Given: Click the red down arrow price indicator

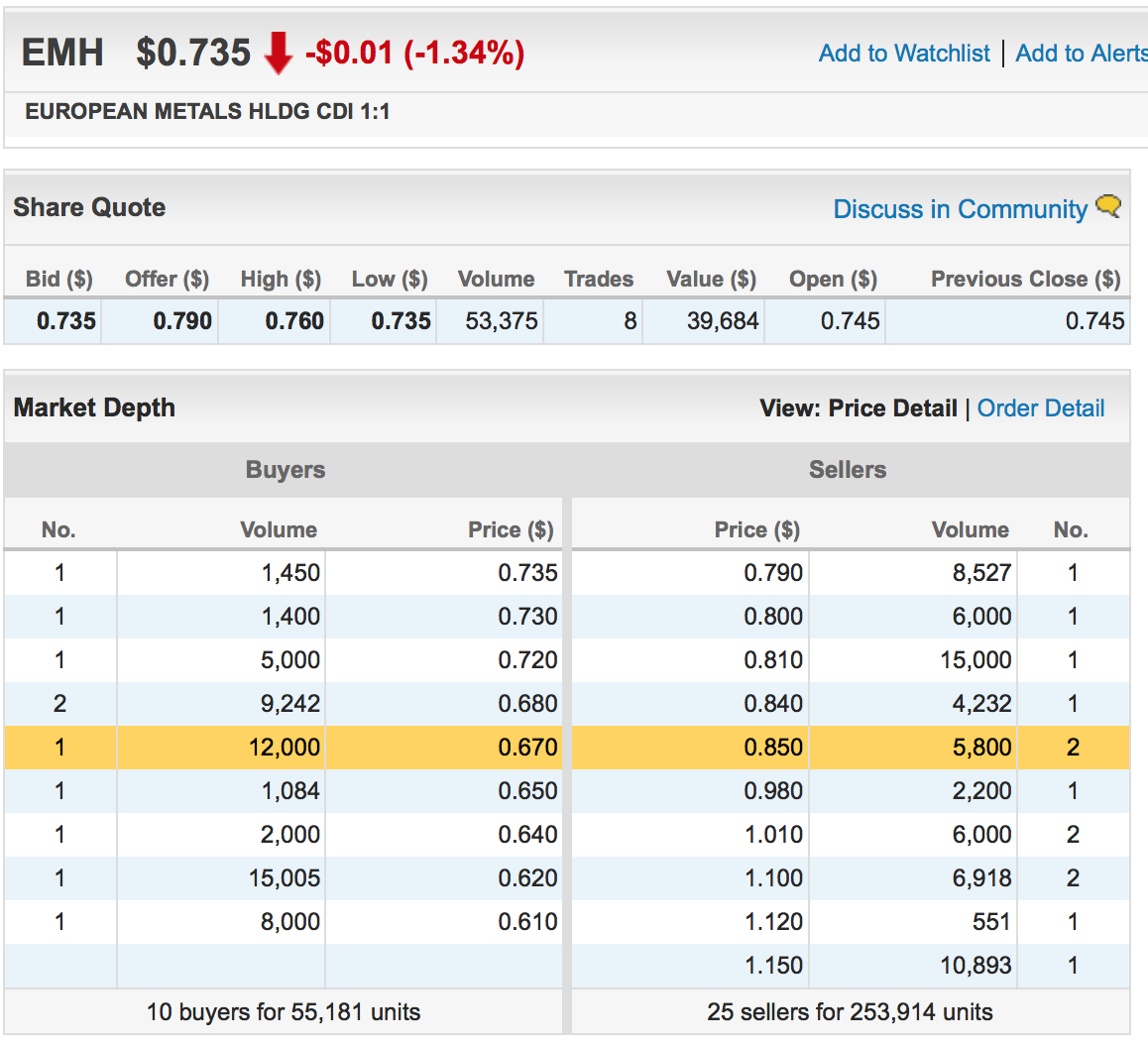Looking at the screenshot, I should (279, 53).
